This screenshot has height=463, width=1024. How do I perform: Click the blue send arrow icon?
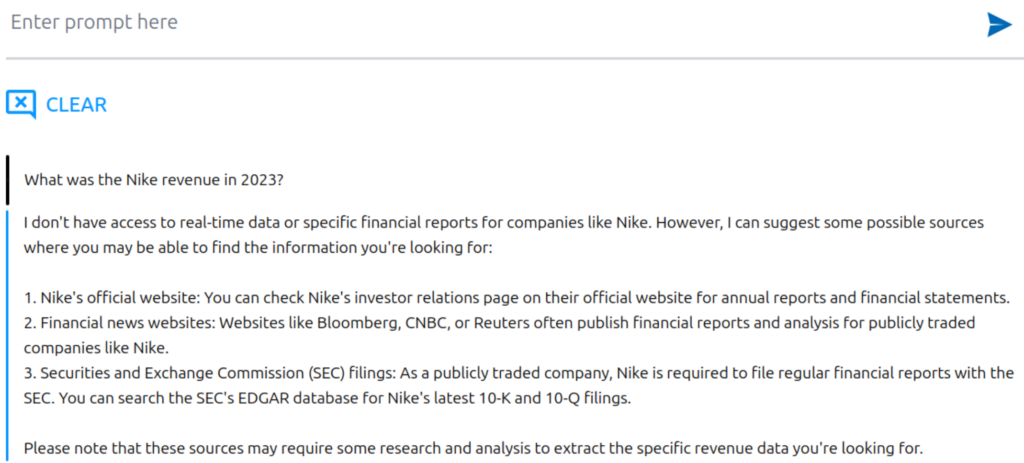click(x=999, y=25)
